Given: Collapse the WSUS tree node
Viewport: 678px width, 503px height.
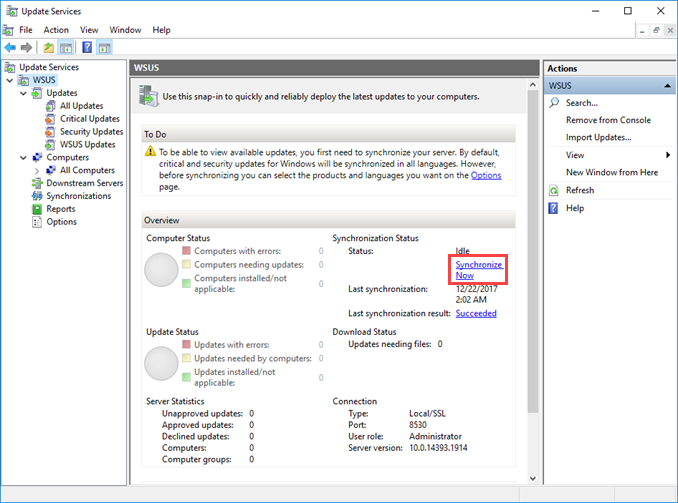Looking at the screenshot, I should (x=10, y=80).
